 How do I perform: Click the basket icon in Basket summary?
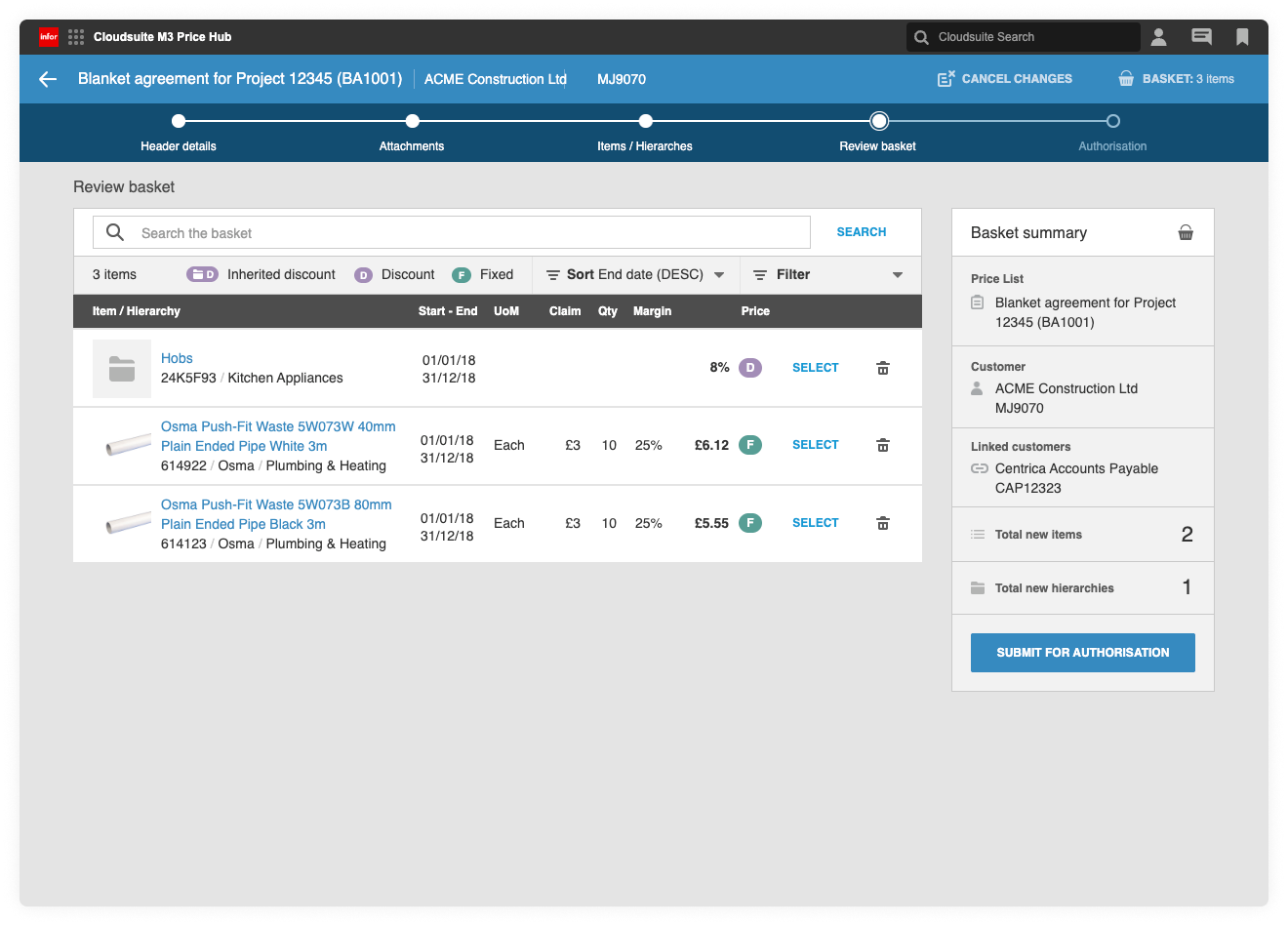point(1186,232)
